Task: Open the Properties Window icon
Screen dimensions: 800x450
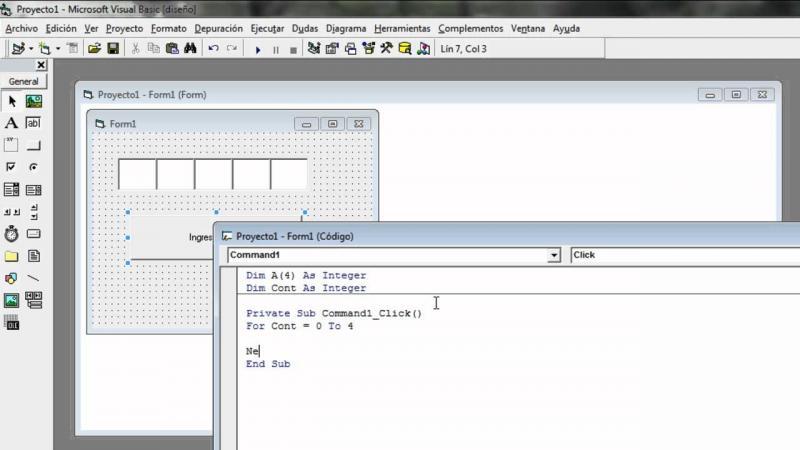Action: (x=332, y=49)
